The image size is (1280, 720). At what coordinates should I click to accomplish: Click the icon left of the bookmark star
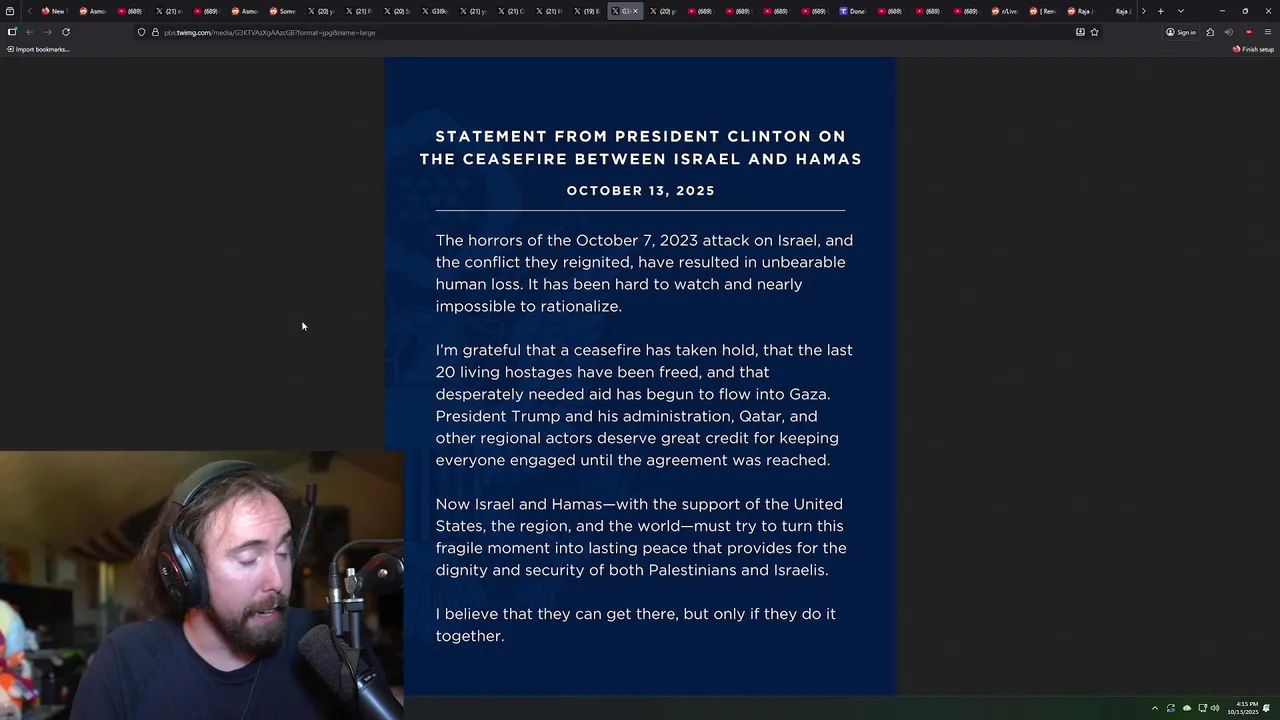[x=1080, y=32]
